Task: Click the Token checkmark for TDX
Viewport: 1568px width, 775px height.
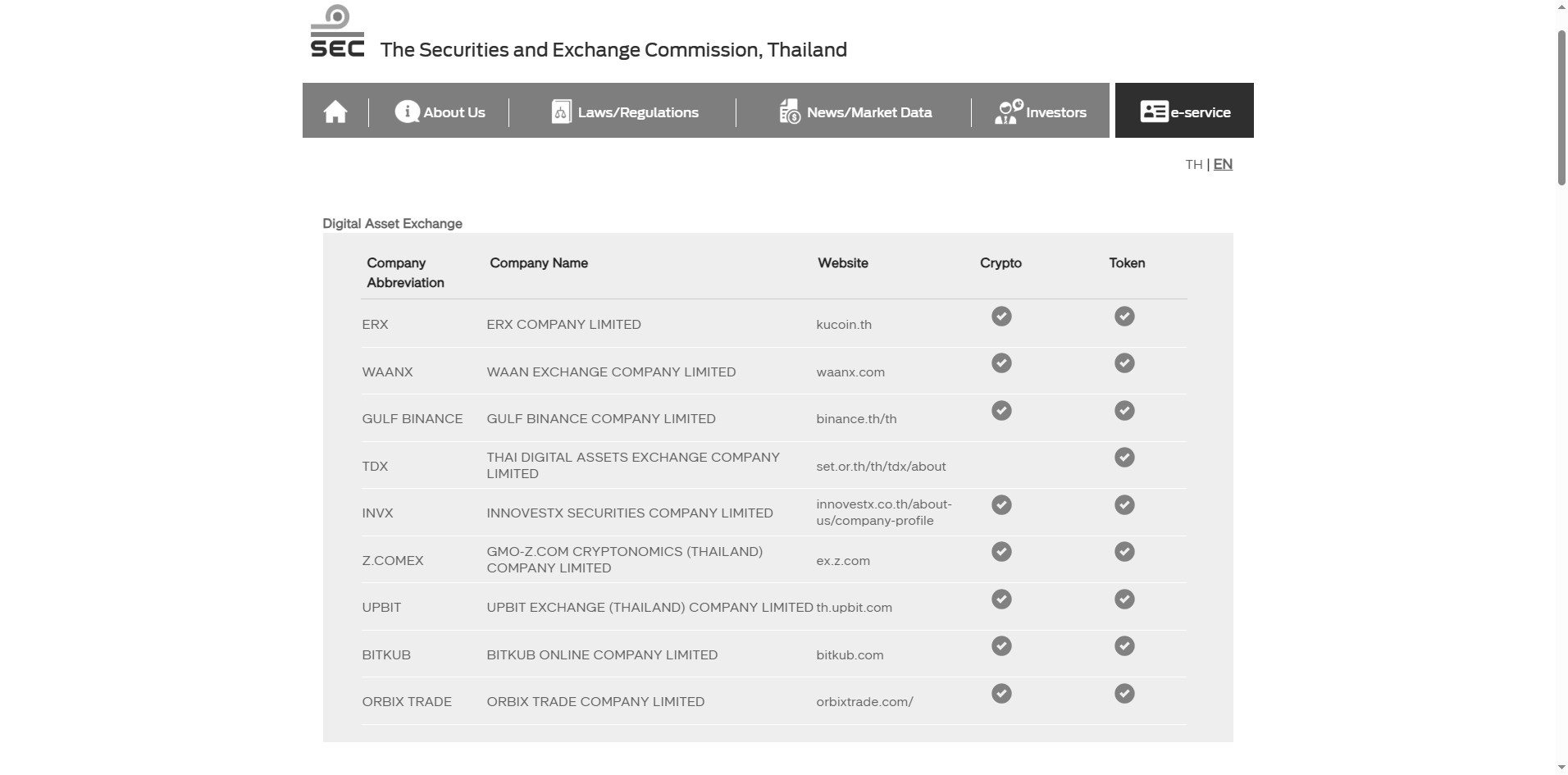Action: click(x=1124, y=458)
